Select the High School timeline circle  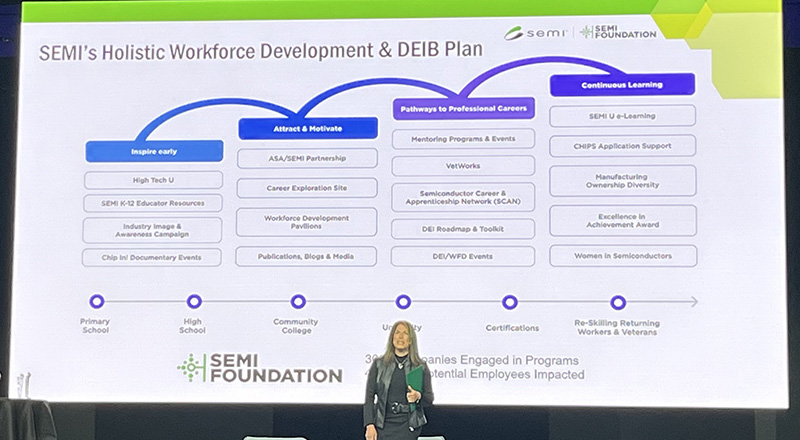coord(194,302)
